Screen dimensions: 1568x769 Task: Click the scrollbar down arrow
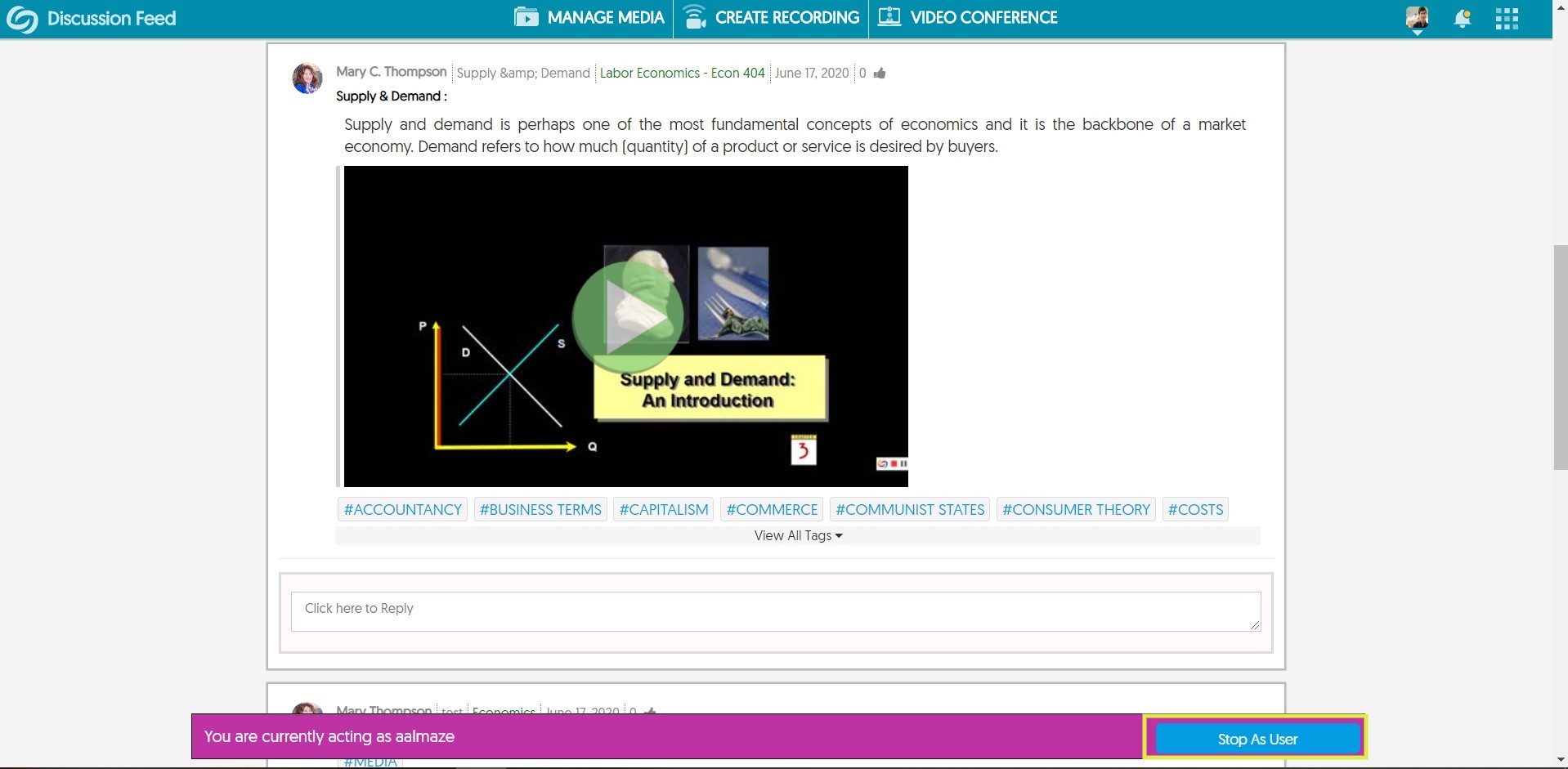click(1560, 761)
